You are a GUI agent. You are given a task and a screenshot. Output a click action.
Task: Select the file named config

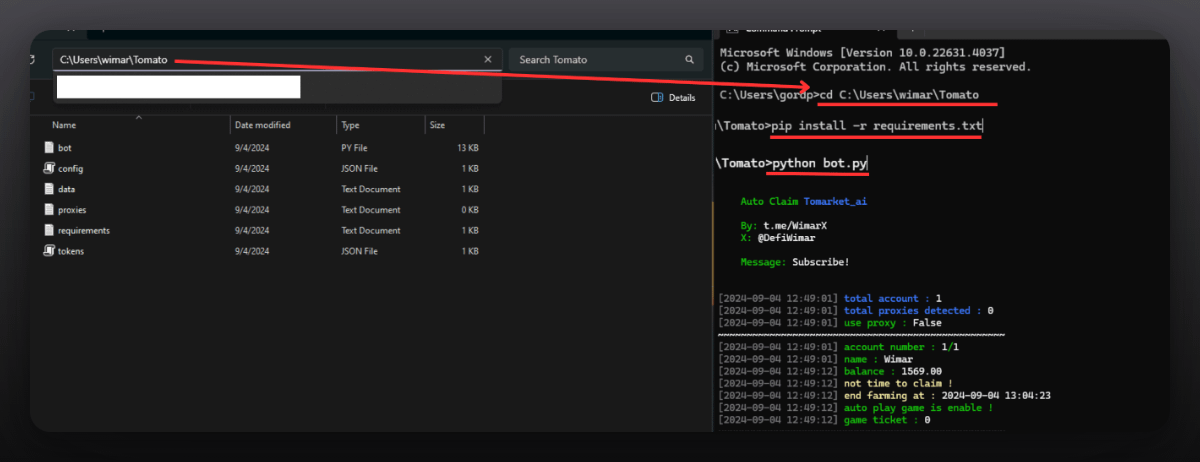[x=70, y=169]
